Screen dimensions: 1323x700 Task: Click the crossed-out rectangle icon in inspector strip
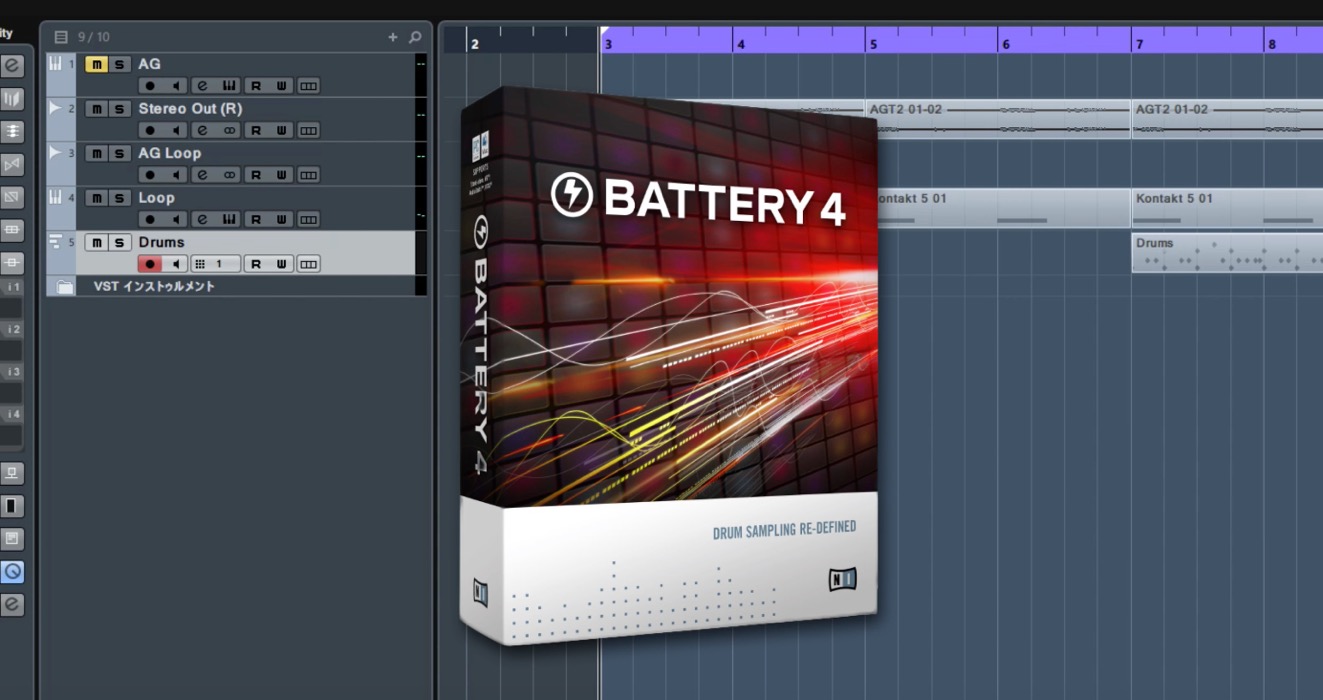pyautogui.click(x=12, y=197)
